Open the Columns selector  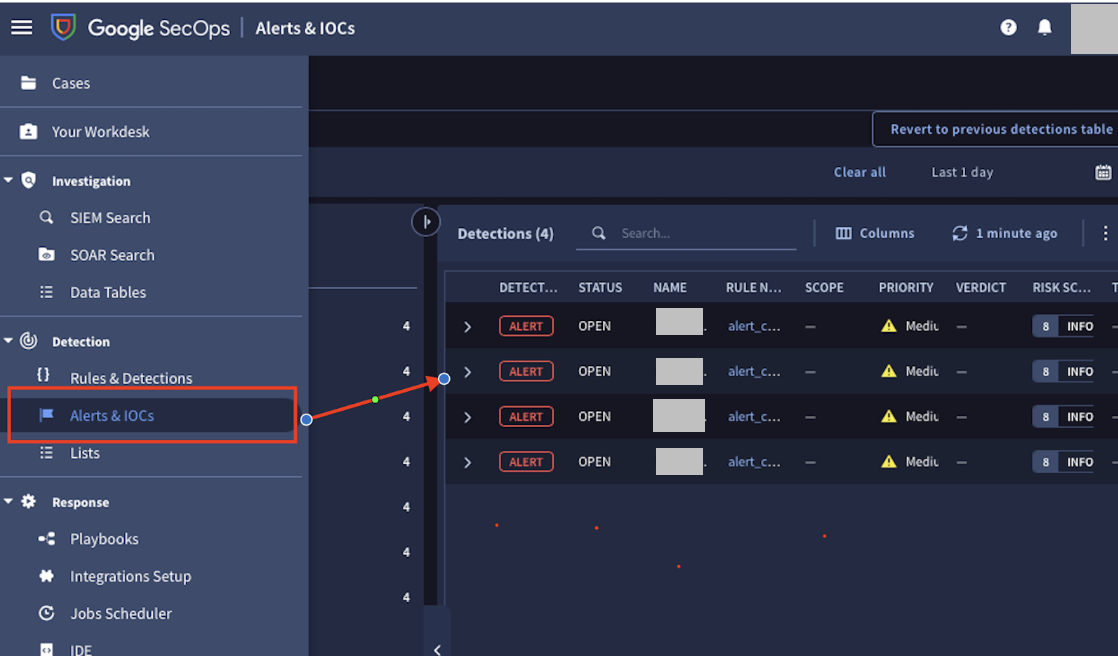click(x=875, y=233)
